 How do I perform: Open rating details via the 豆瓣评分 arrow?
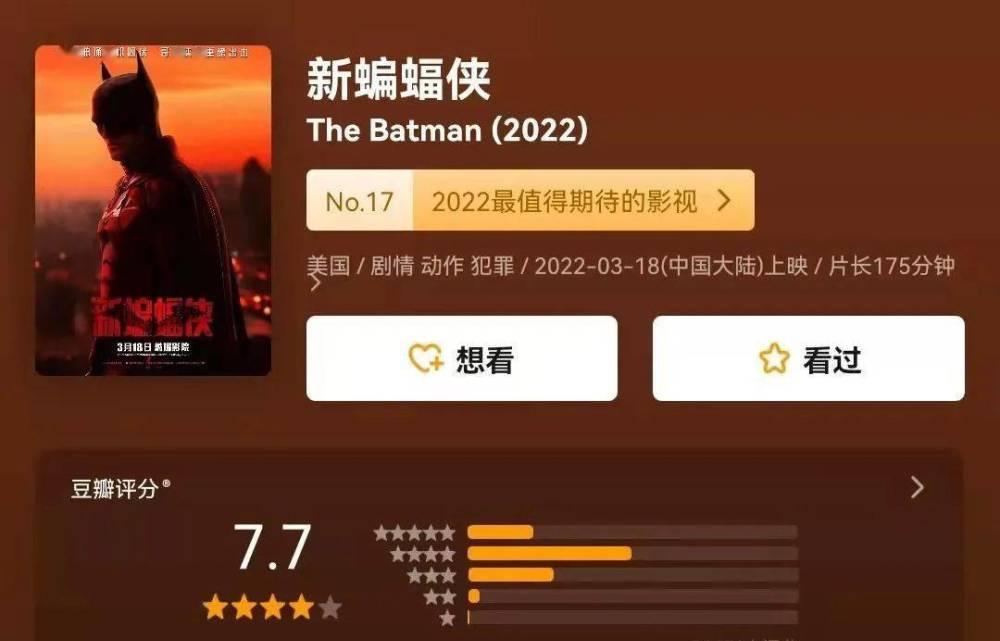click(x=917, y=487)
